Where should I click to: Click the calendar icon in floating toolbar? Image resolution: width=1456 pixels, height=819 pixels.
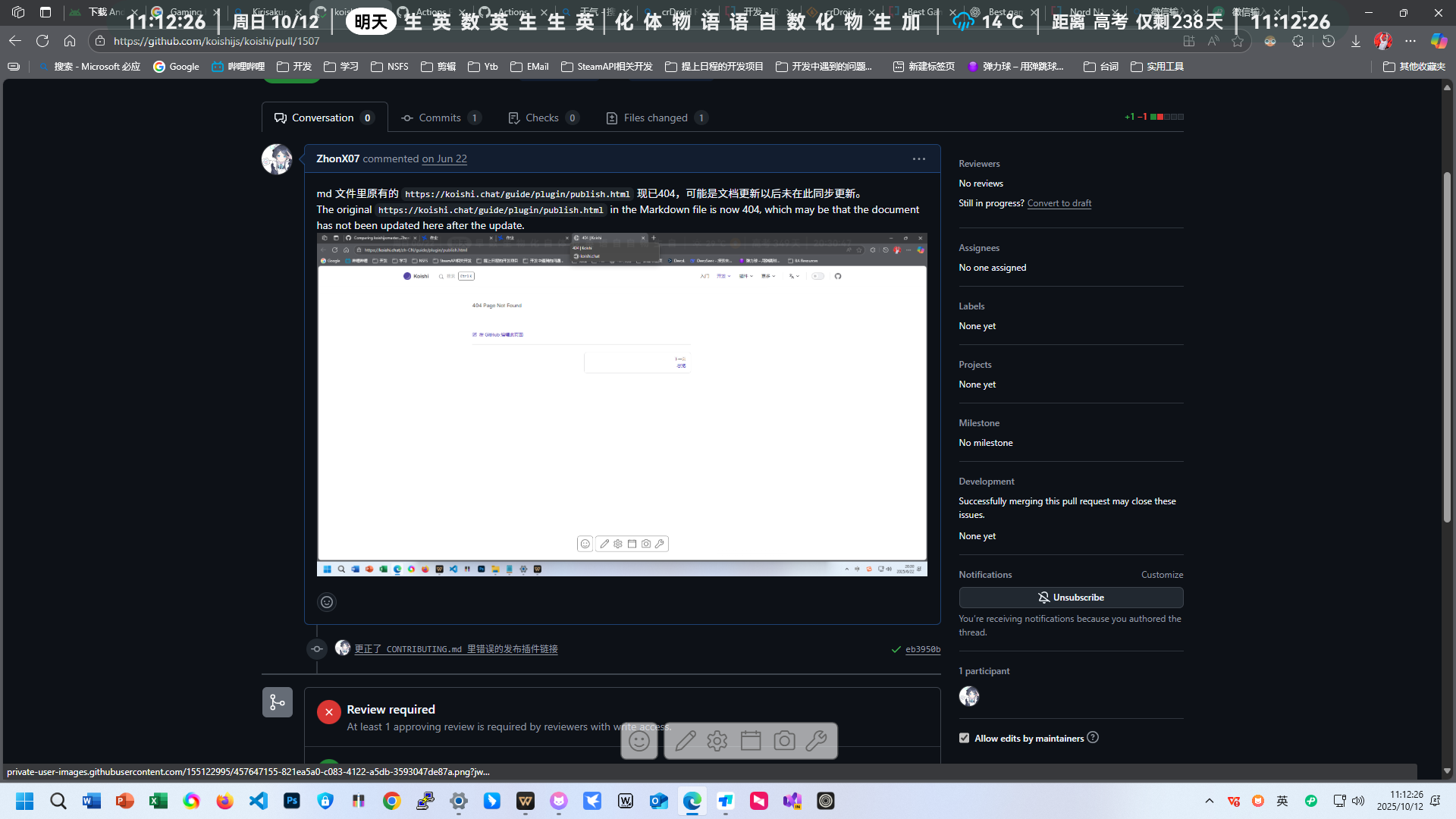pyautogui.click(x=751, y=741)
